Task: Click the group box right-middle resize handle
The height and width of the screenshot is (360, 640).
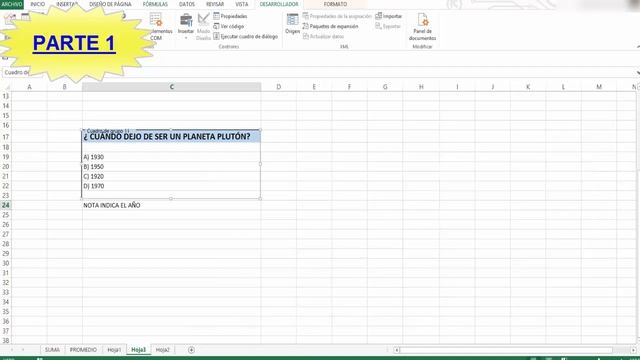Action: pyautogui.click(x=260, y=164)
